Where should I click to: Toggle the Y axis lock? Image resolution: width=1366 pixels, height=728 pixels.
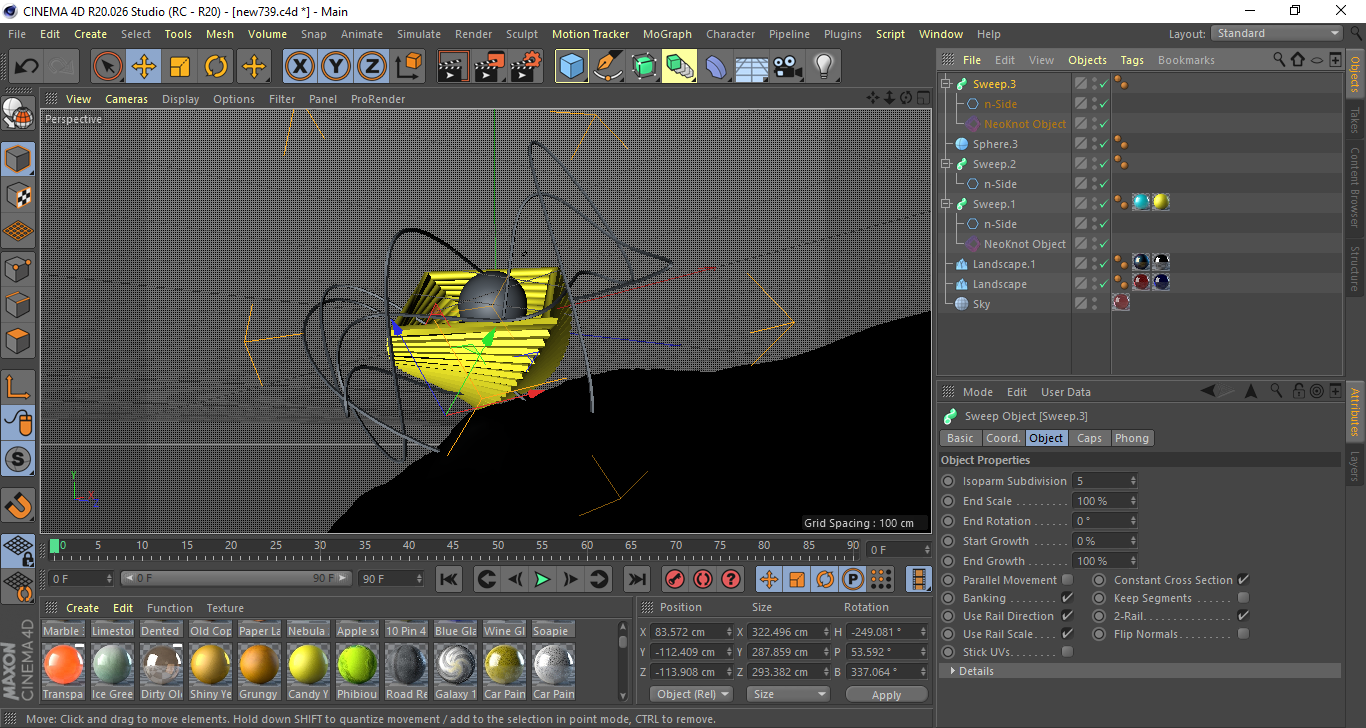click(335, 67)
